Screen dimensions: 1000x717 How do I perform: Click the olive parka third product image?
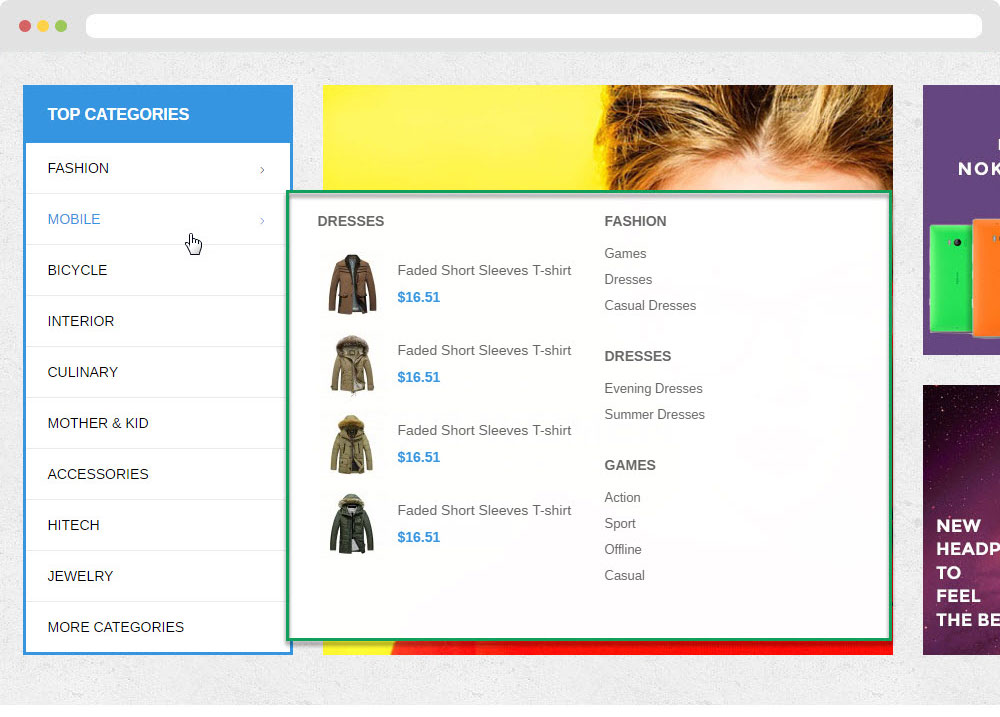[x=351, y=444]
